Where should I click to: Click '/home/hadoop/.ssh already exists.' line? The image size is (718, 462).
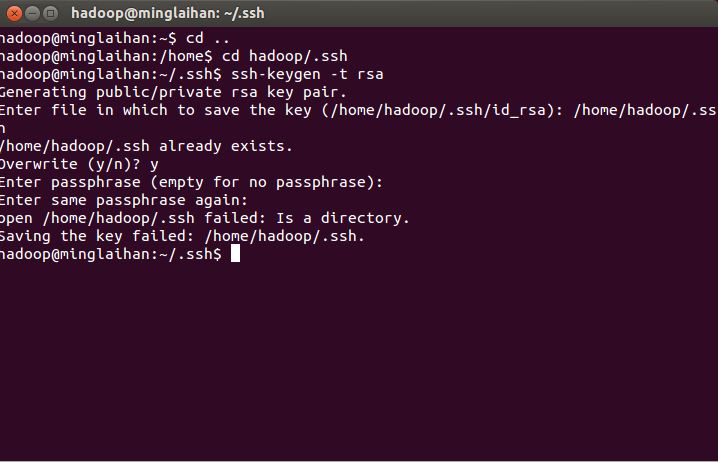click(146, 147)
